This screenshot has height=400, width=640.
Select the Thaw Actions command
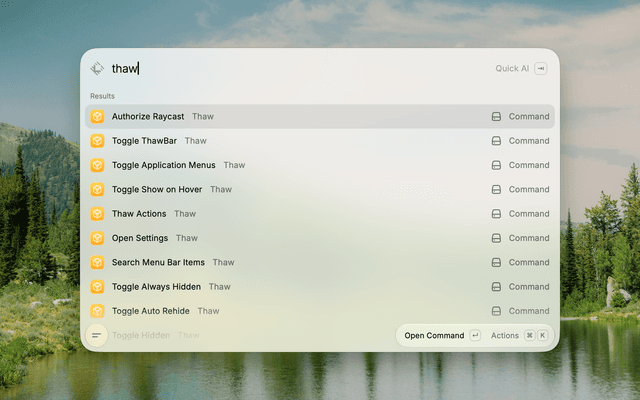[x=320, y=213]
